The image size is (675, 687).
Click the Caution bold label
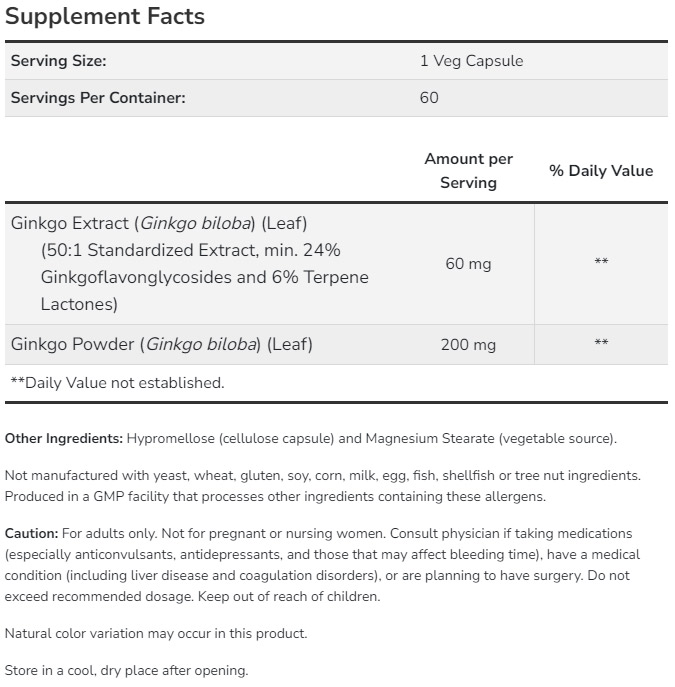click(32, 534)
